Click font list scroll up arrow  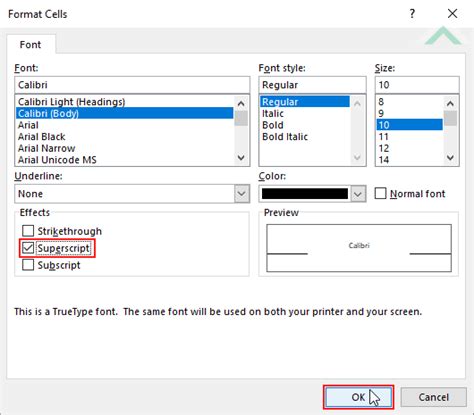point(241,103)
